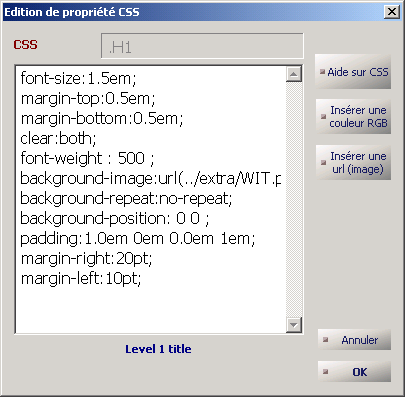Click the line 'margin-bottom:0.5em;'
Screen dimensions: 405x397
click(102, 119)
